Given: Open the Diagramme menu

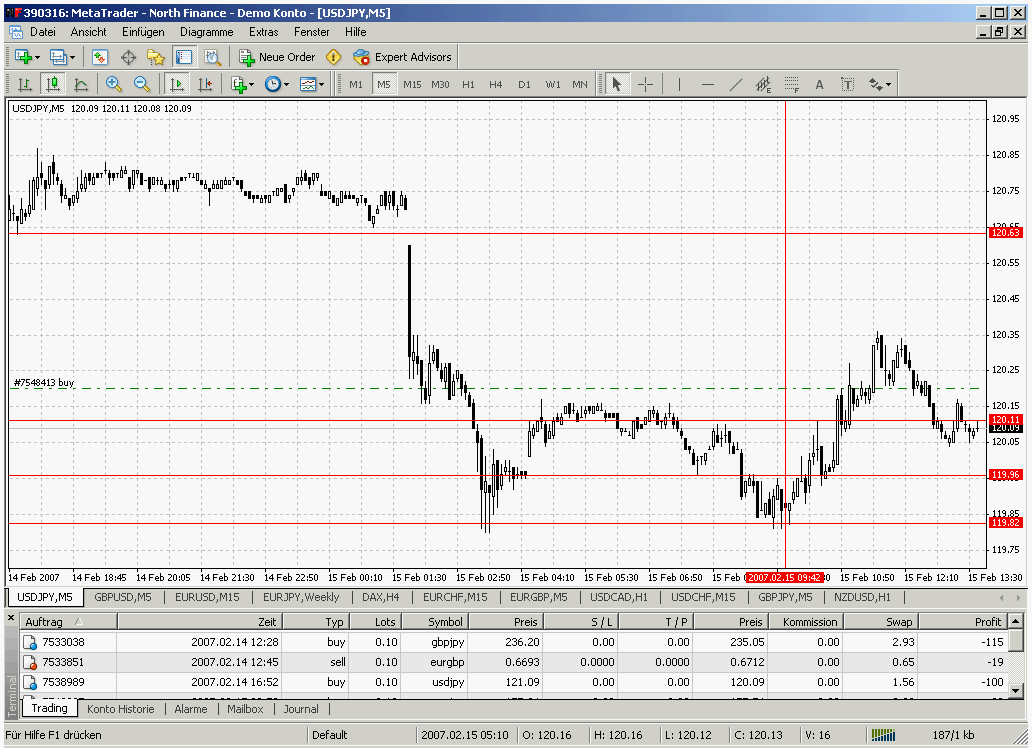Looking at the screenshot, I should click(x=206, y=32).
